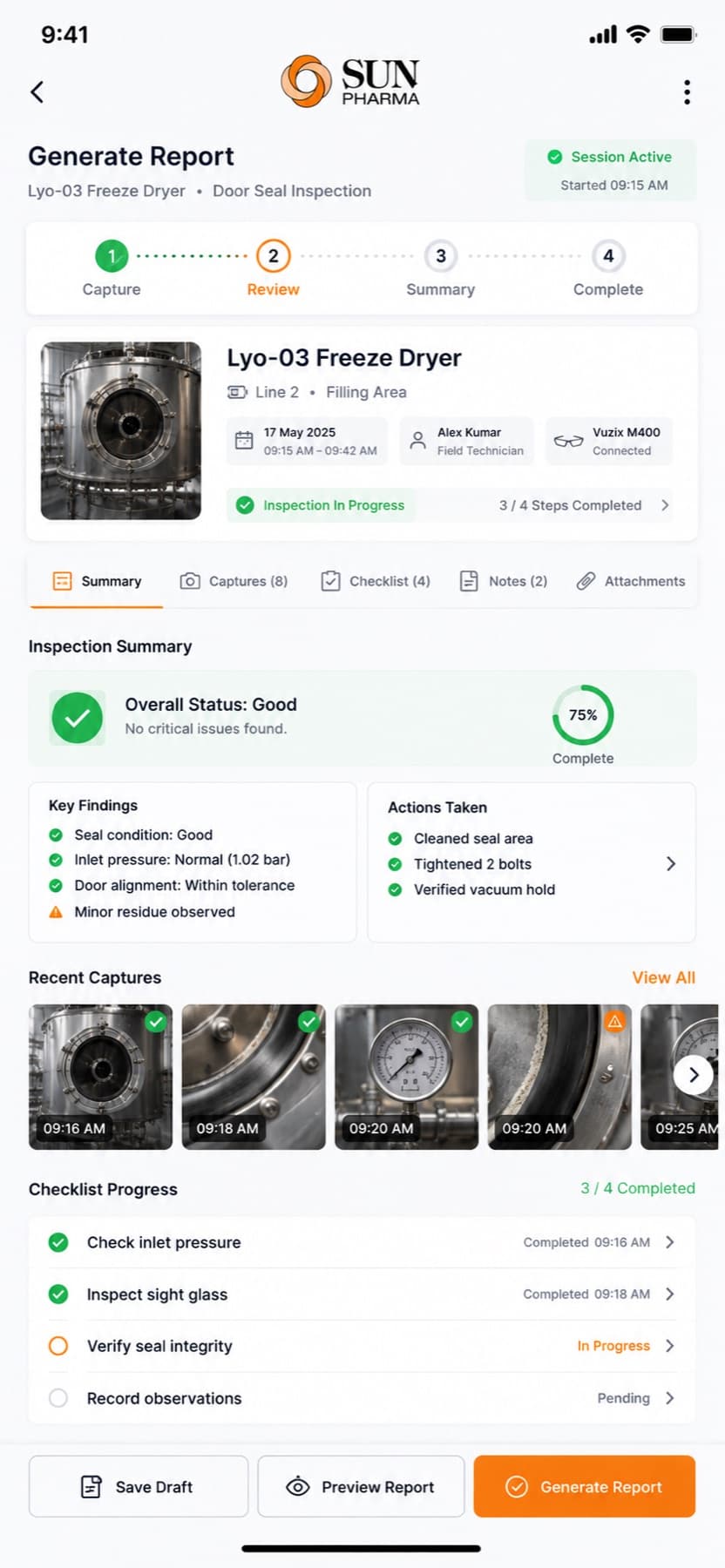The height and width of the screenshot is (1568, 725).
Task: Tap the back arrow icon
Action: click(37, 91)
